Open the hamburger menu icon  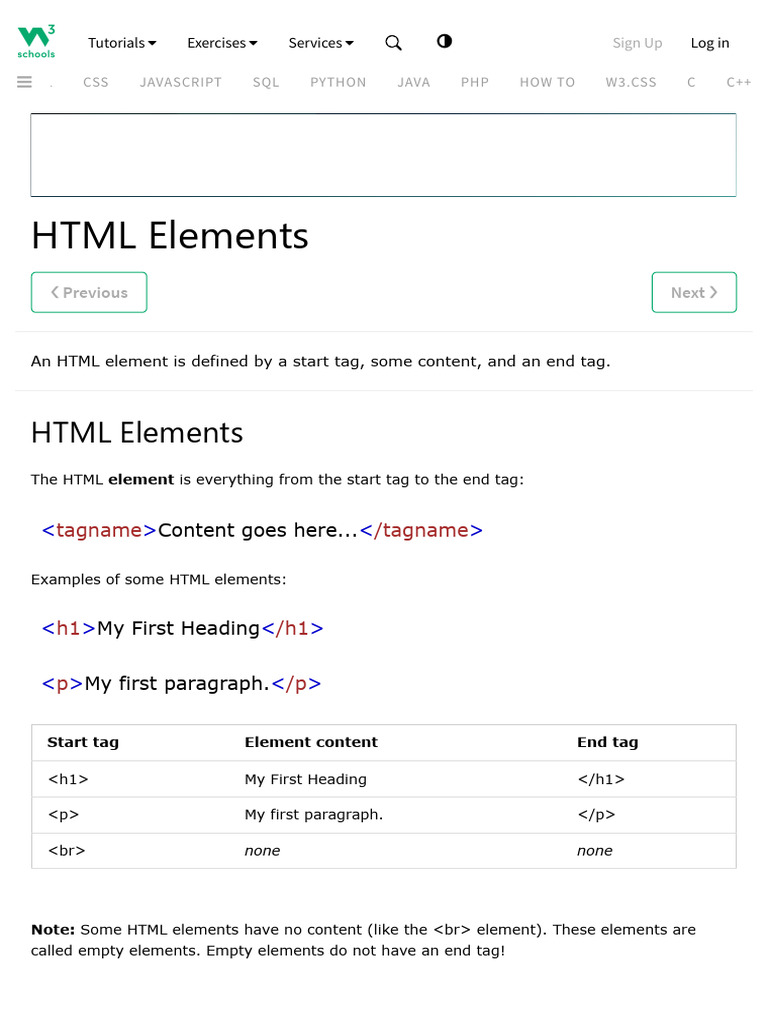pos(25,82)
